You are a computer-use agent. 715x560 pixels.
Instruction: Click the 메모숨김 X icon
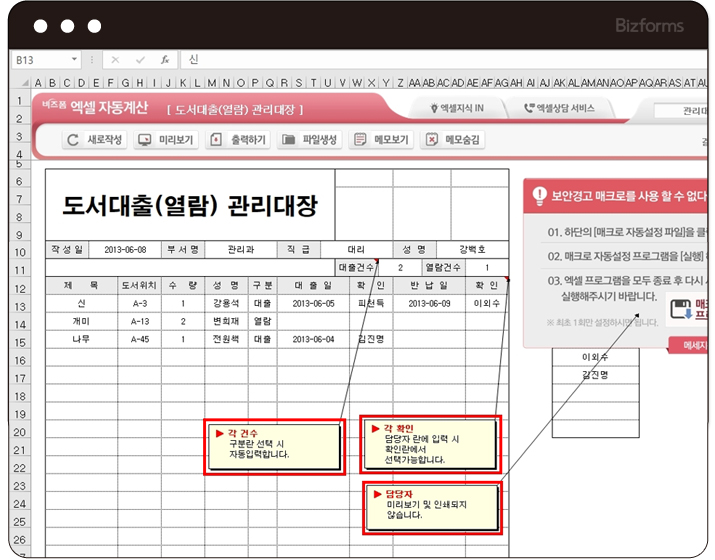432,141
